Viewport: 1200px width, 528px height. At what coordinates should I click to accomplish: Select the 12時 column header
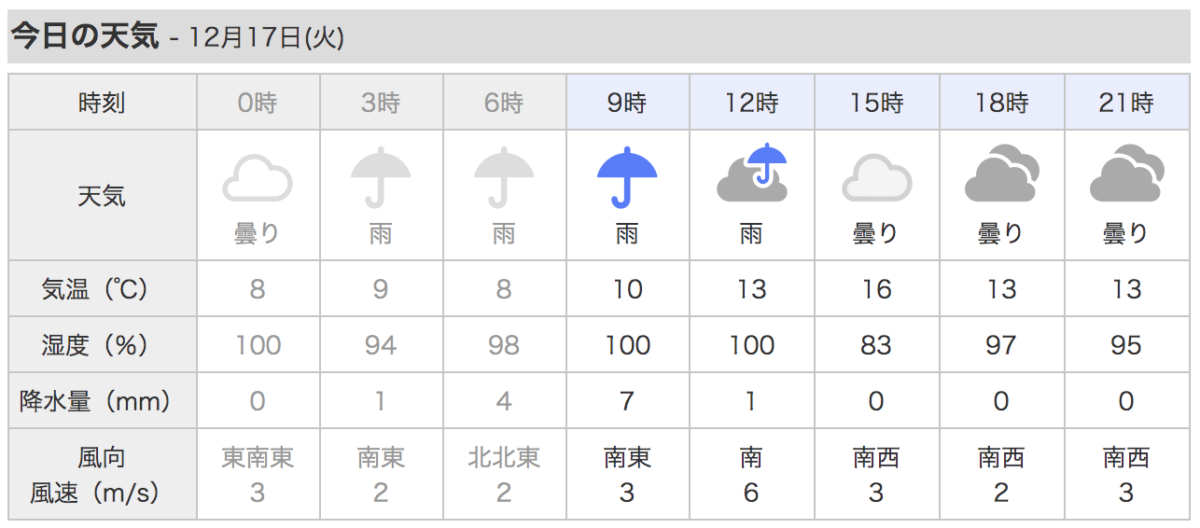point(752,102)
